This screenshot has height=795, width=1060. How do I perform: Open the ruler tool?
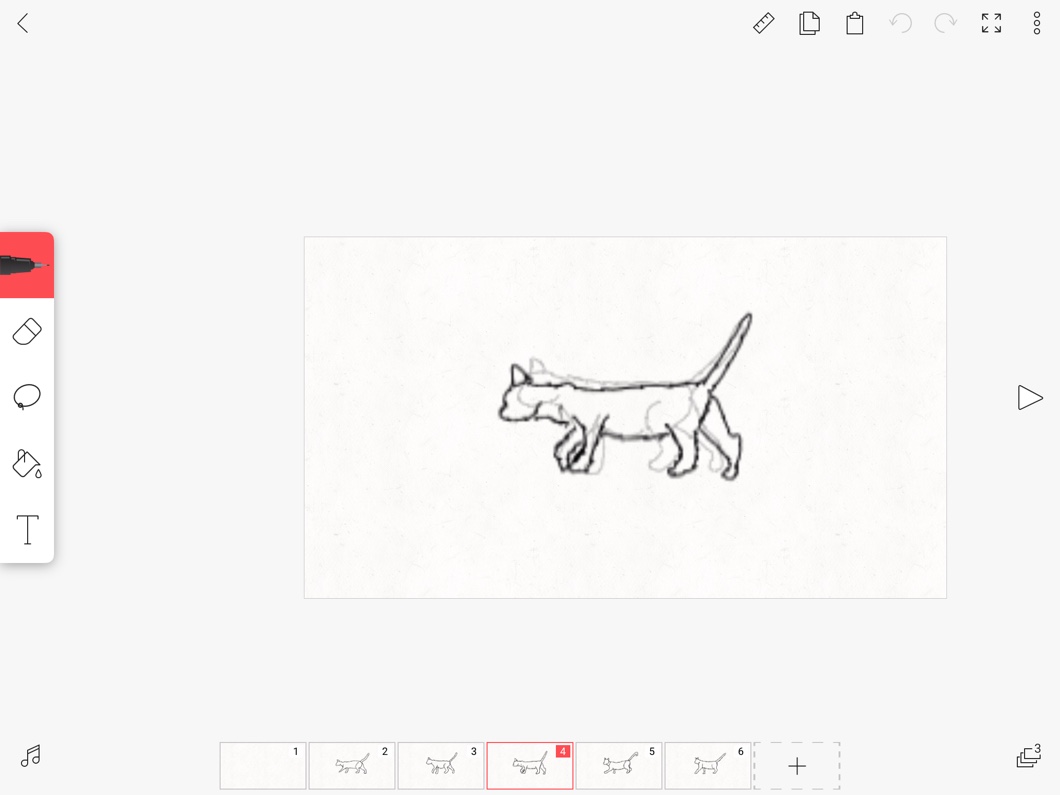[x=764, y=23]
